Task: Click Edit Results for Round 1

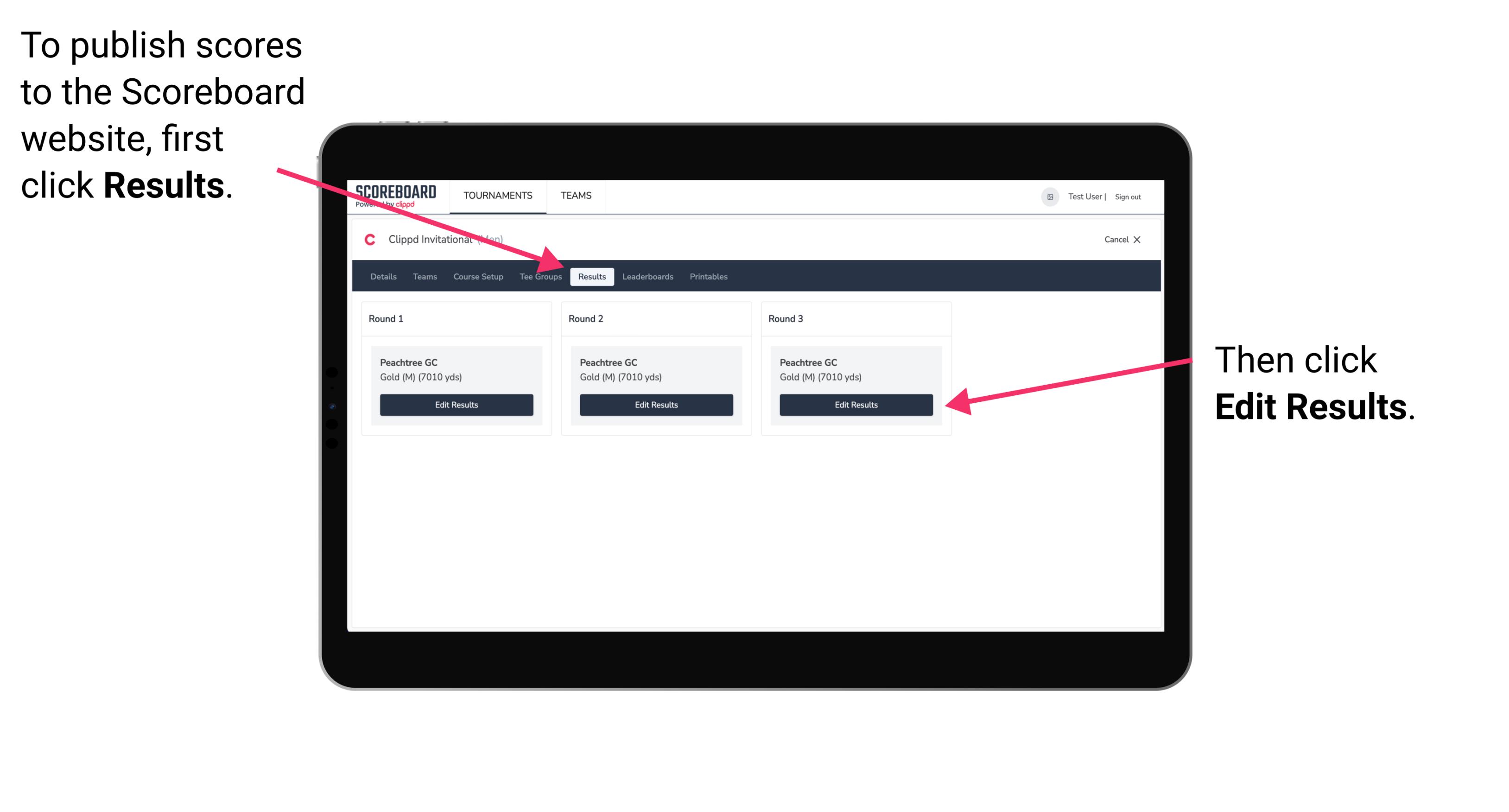Action: (x=456, y=404)
